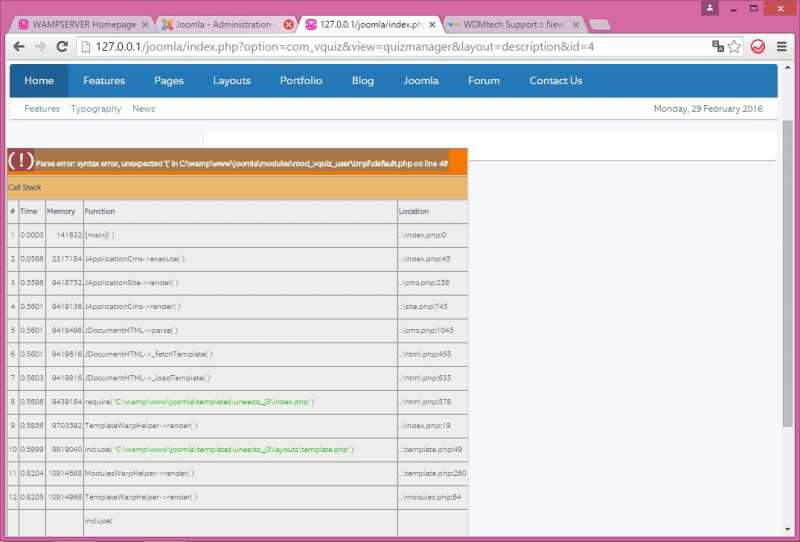Click the browser forward arrow
The image size is (800, 542).
pyautogui.click(x=40, y=47)
